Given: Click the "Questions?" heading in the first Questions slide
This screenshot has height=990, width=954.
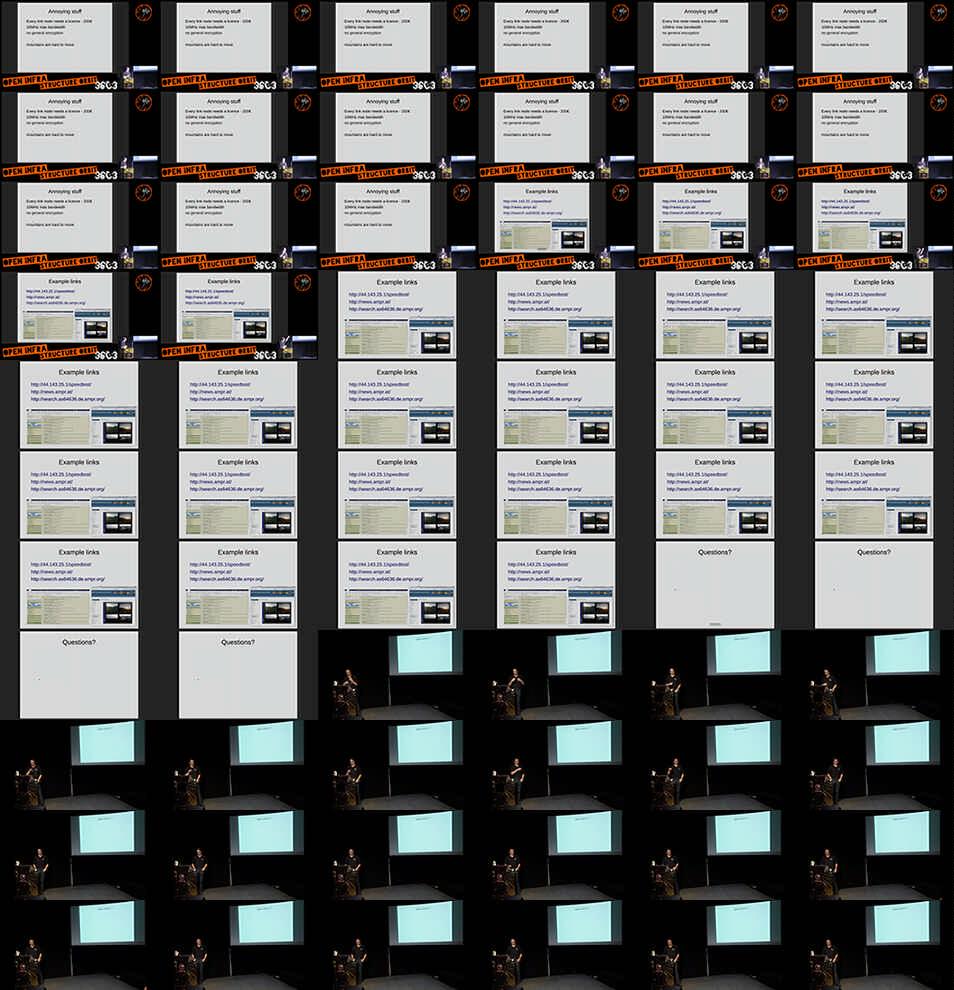Looking at the screenshot, I should click(714, 552).
